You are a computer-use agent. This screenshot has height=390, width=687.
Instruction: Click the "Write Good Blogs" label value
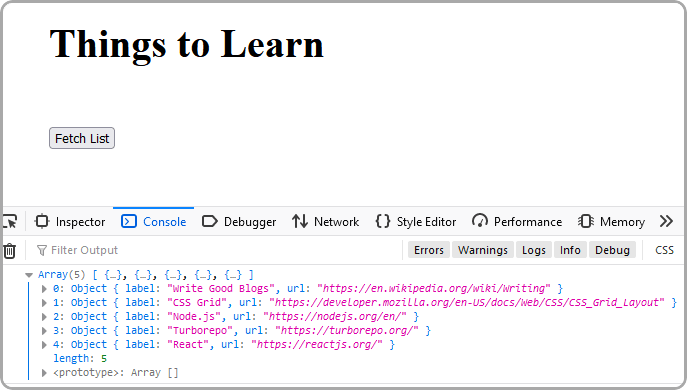[221, 288]
